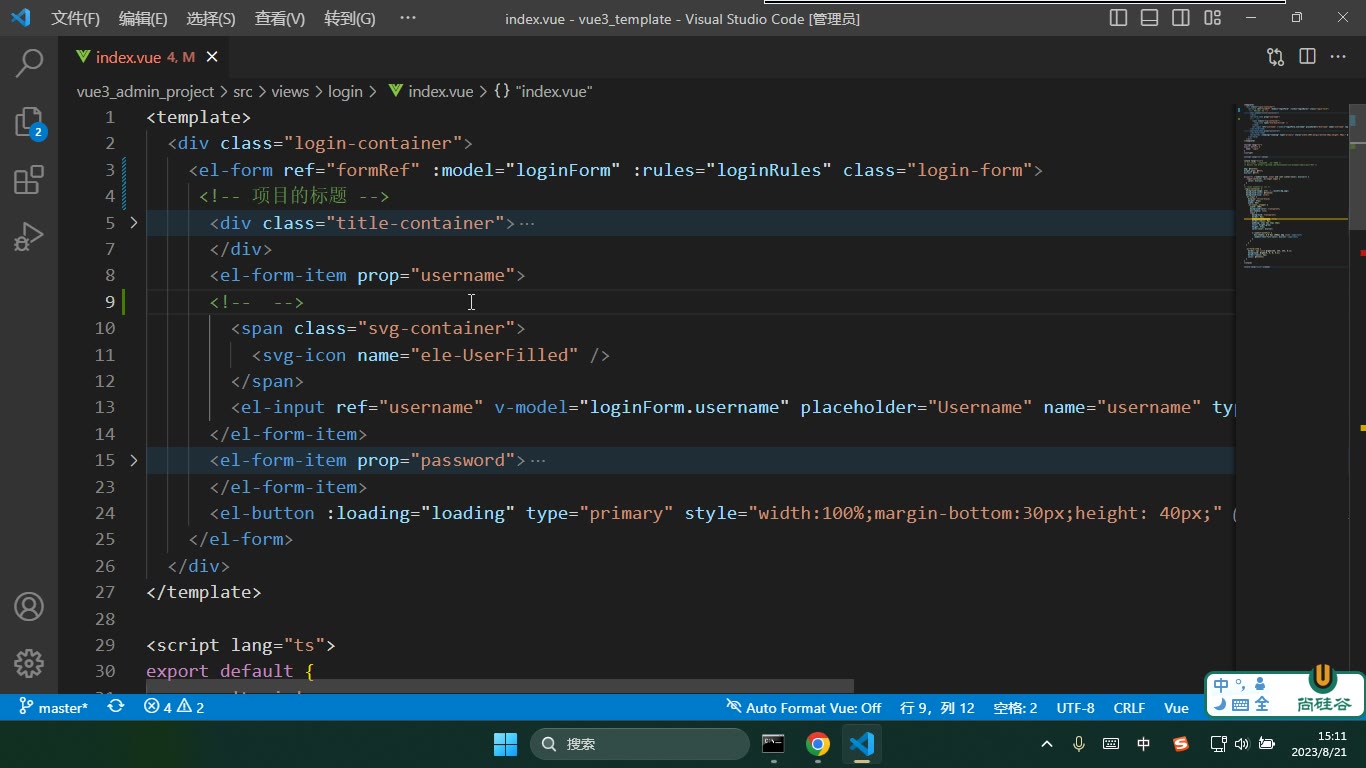
Task: Synchronize changes icon in status bar
Action: [116, 707]
